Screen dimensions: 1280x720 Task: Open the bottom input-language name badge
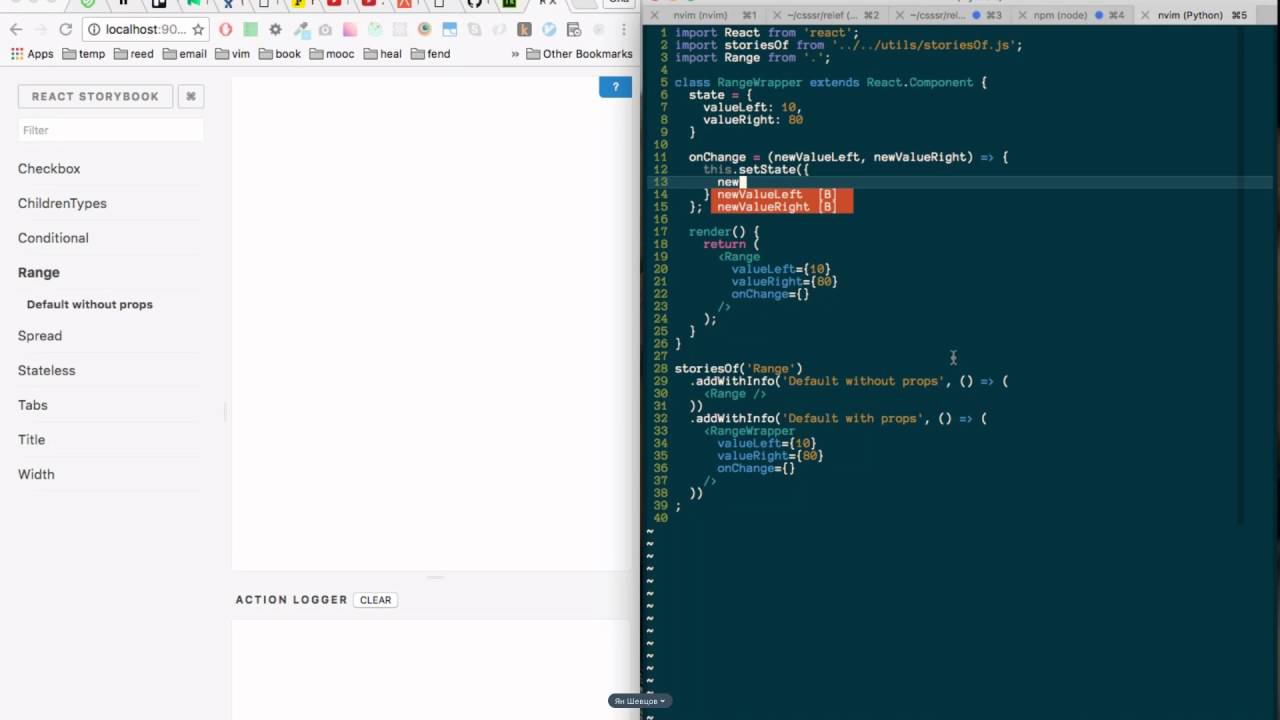point(639,701)
